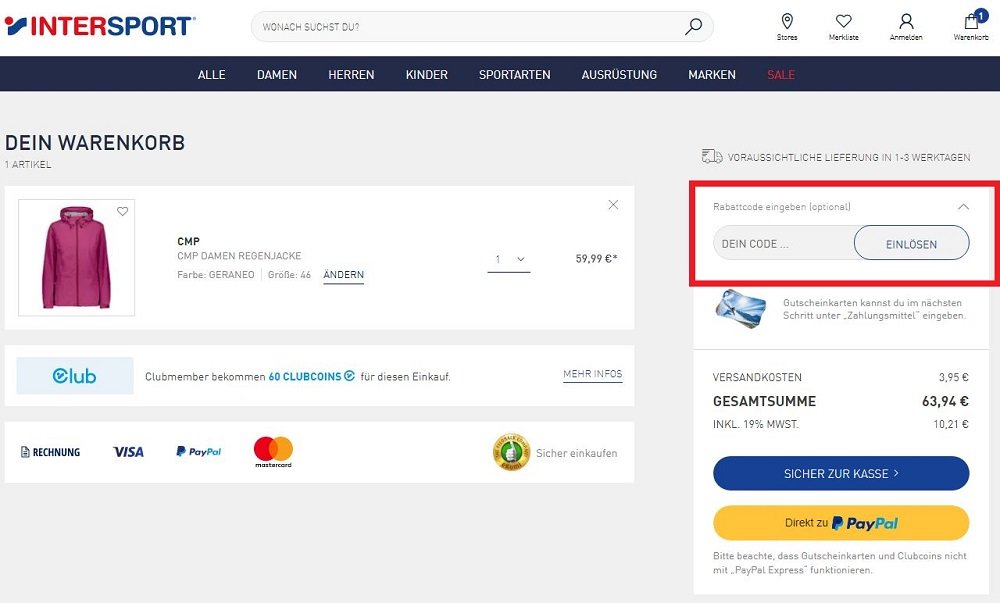Click the 'Rabattcode eingeben (optional)' label
Image resolution: width=1000 pixels, height=603 pixels.
click(781, 207)
